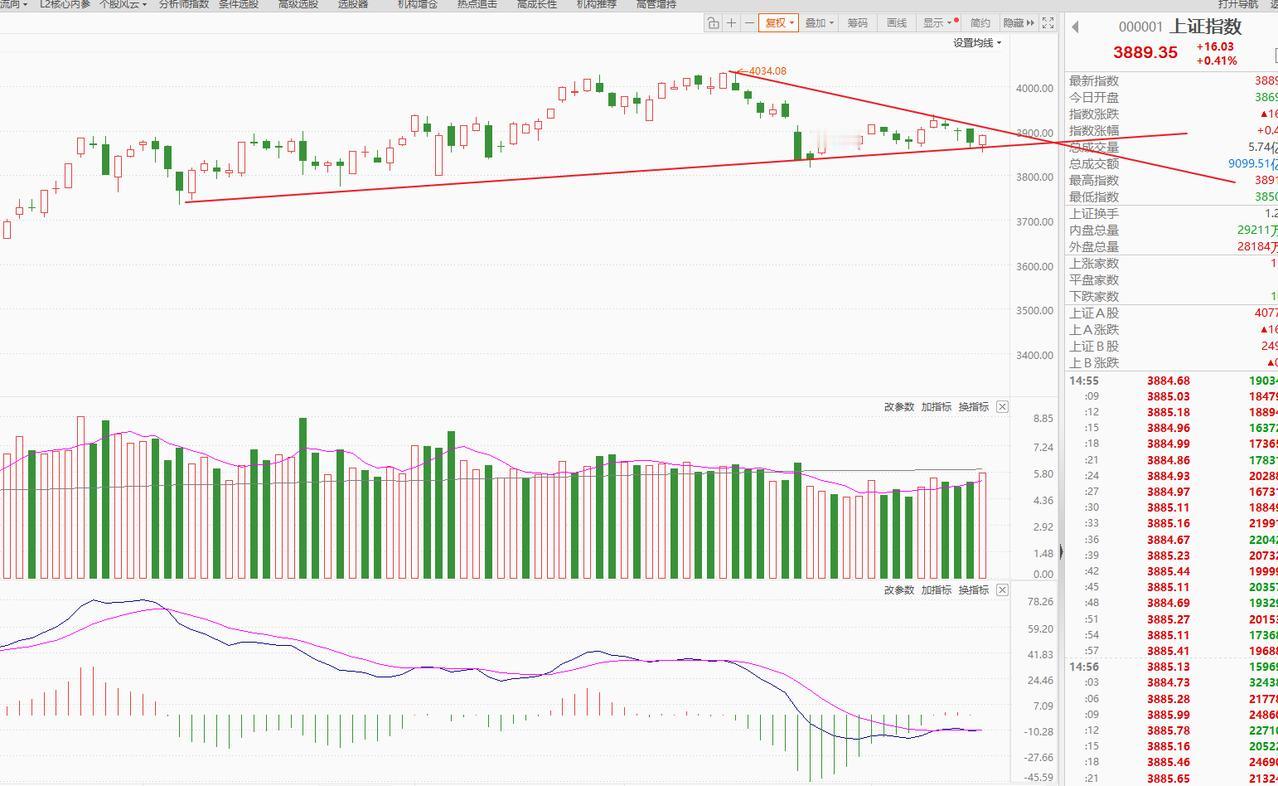Open the 个股风云 dropdown menu

click(x=122, y=5)
